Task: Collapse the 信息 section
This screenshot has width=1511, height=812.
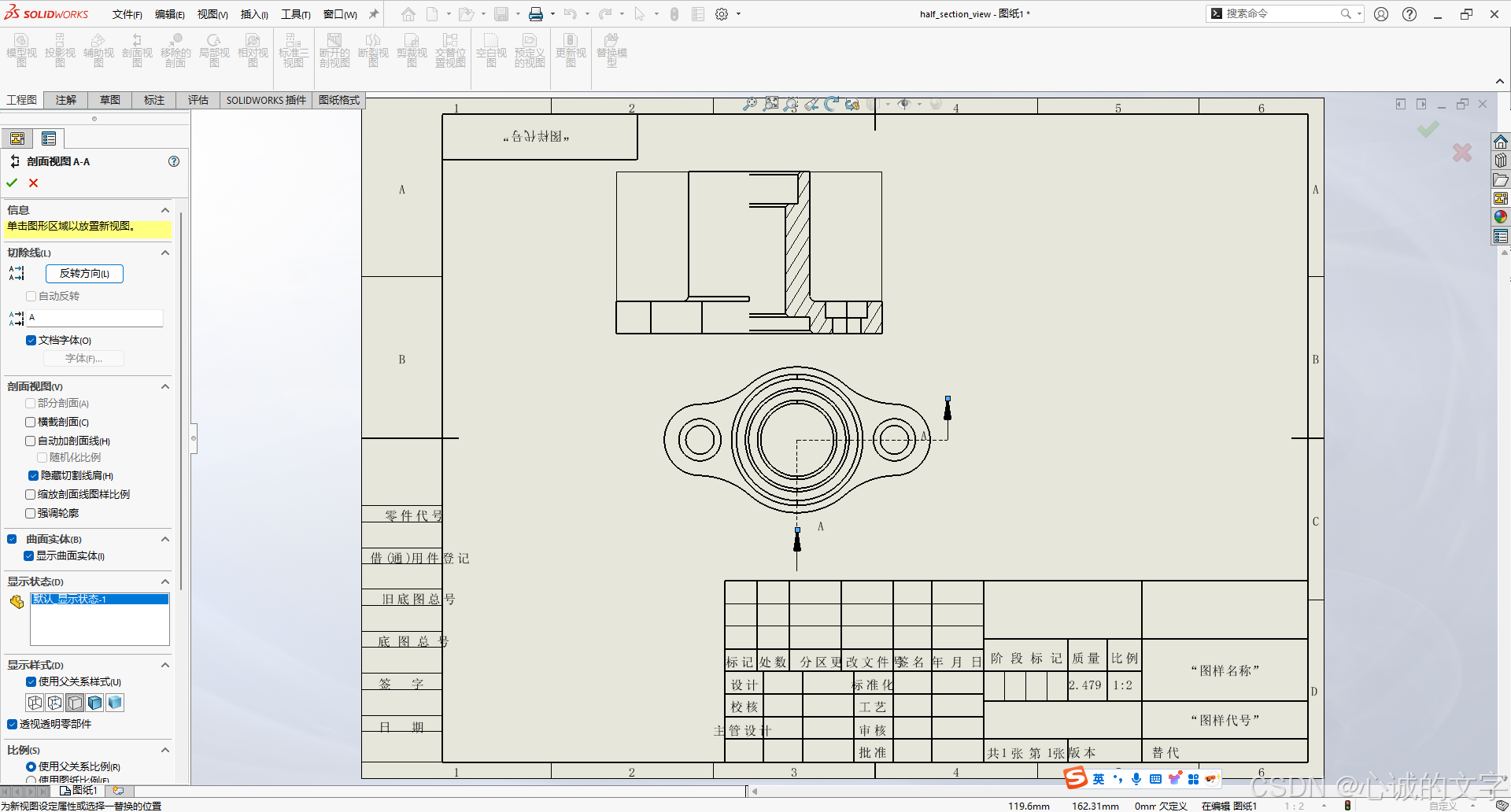Action: [165, 210]
